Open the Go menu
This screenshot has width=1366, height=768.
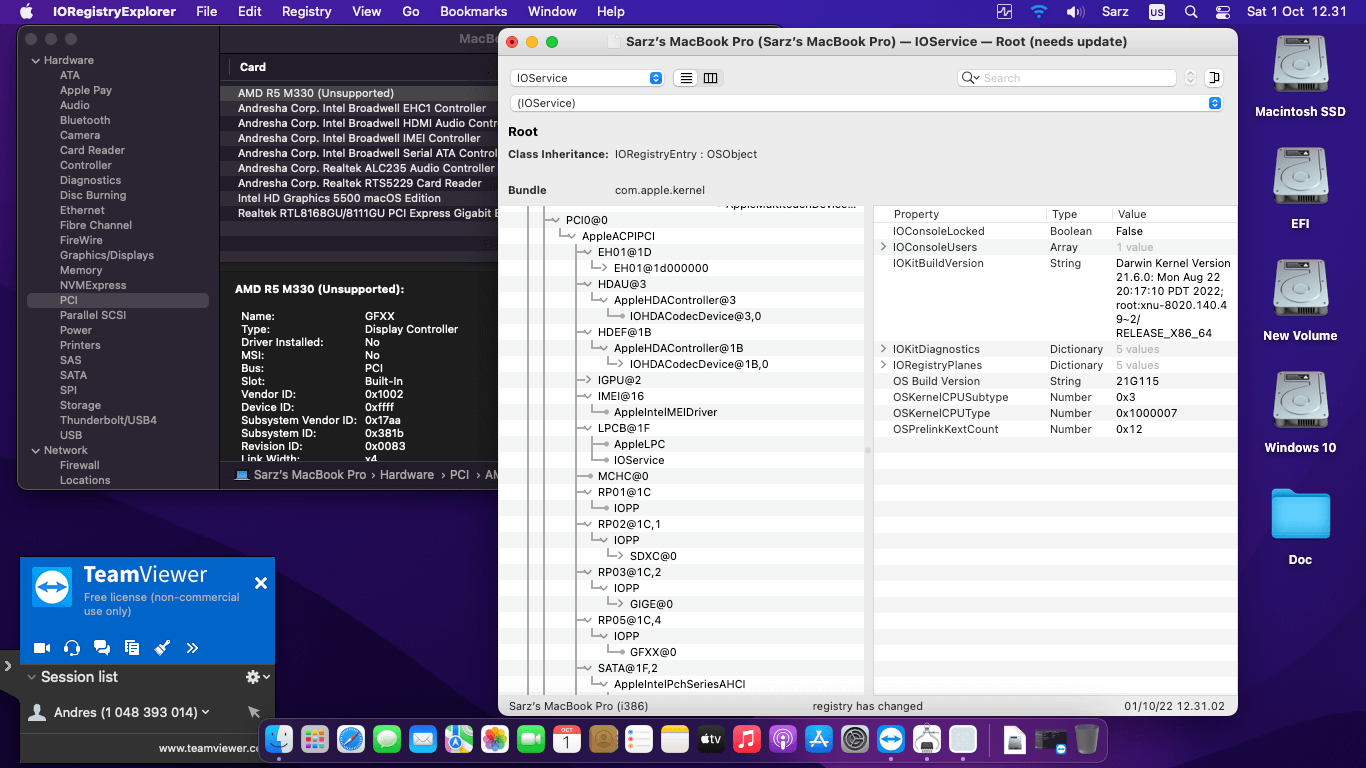pyautogui.click(x=411, y=12)
